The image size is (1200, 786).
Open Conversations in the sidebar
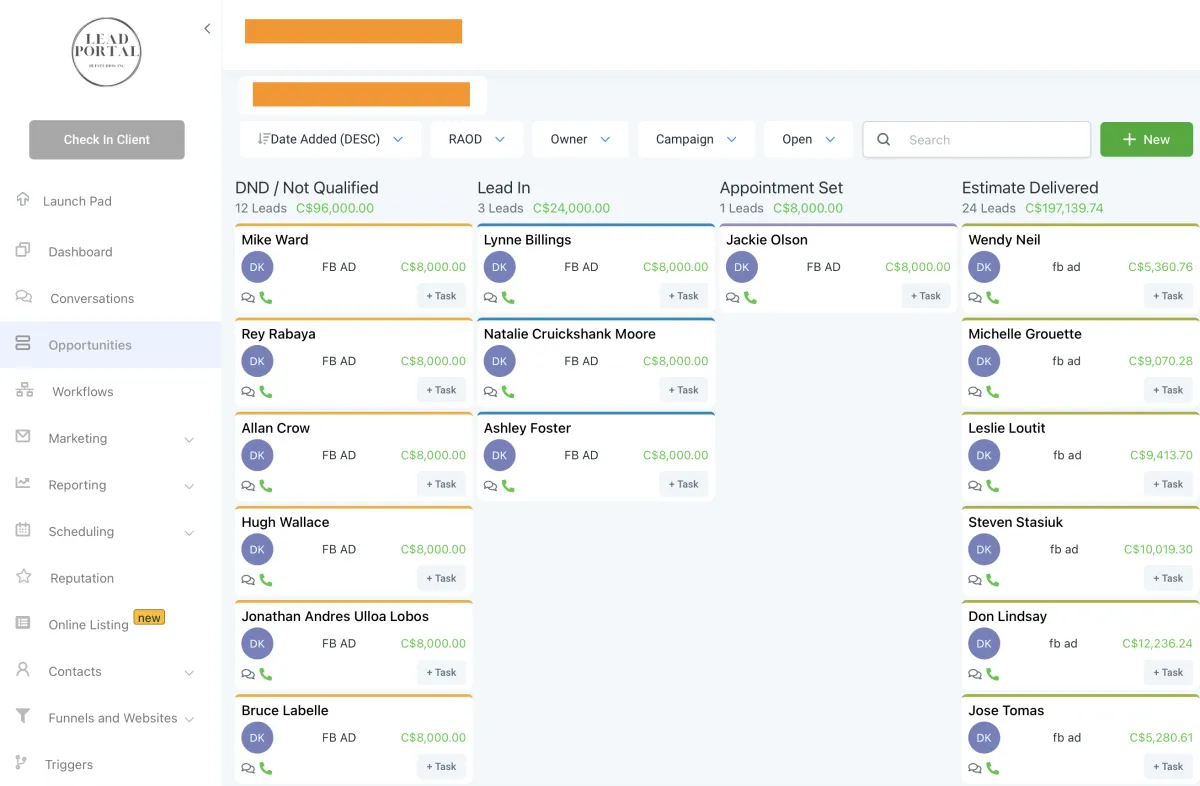pos(92,298)
